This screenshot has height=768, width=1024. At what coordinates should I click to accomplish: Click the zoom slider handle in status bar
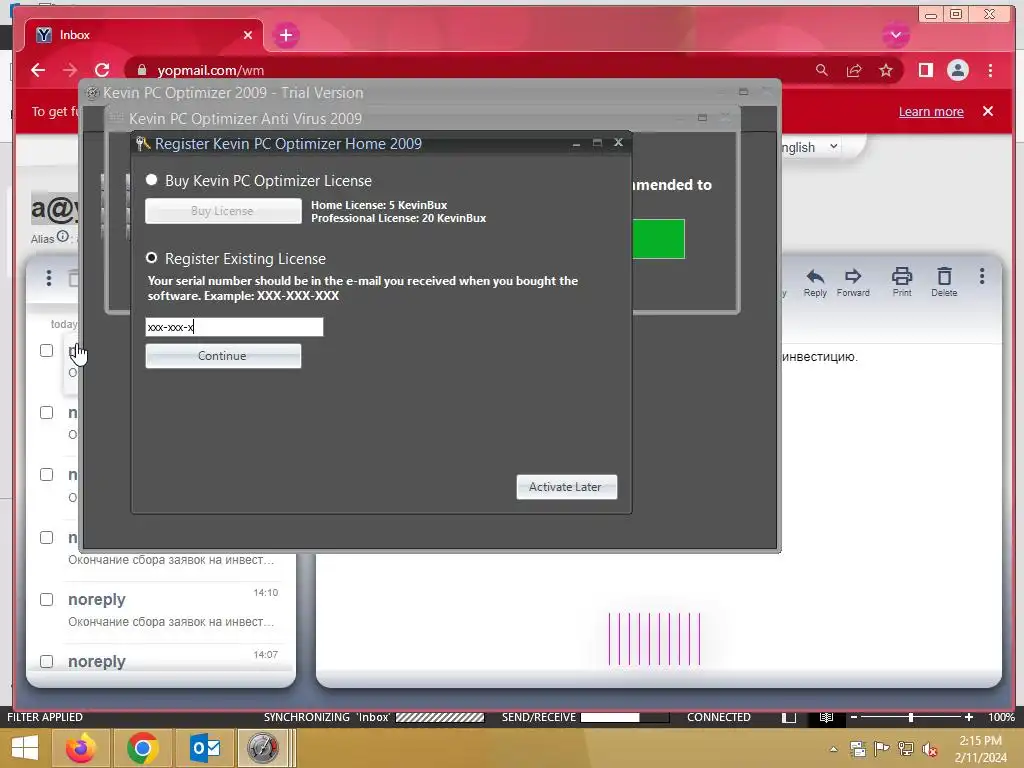pos(911,717)
